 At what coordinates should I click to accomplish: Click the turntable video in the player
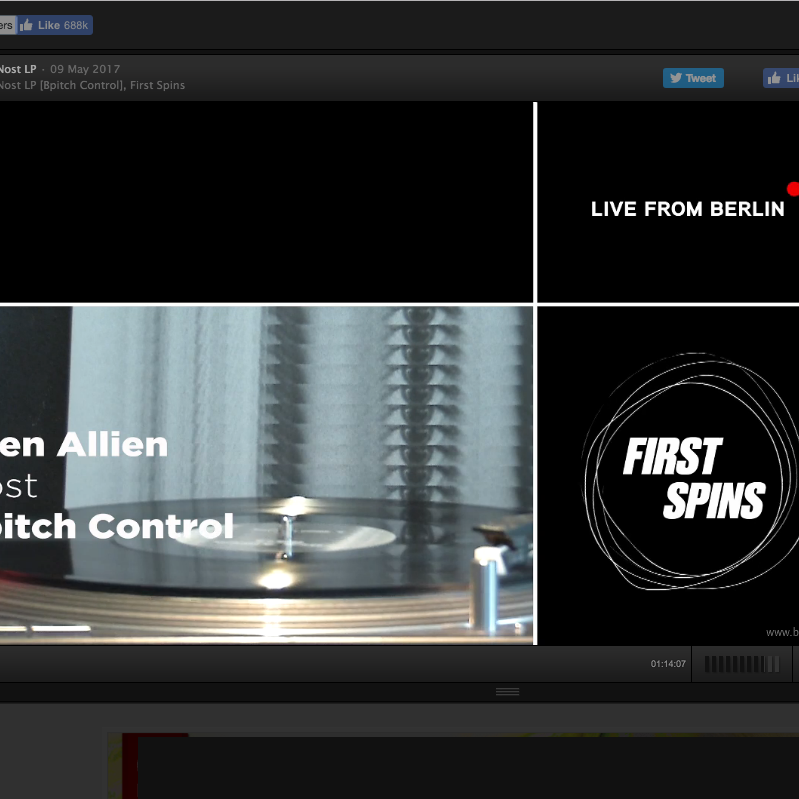coord(266,475)
